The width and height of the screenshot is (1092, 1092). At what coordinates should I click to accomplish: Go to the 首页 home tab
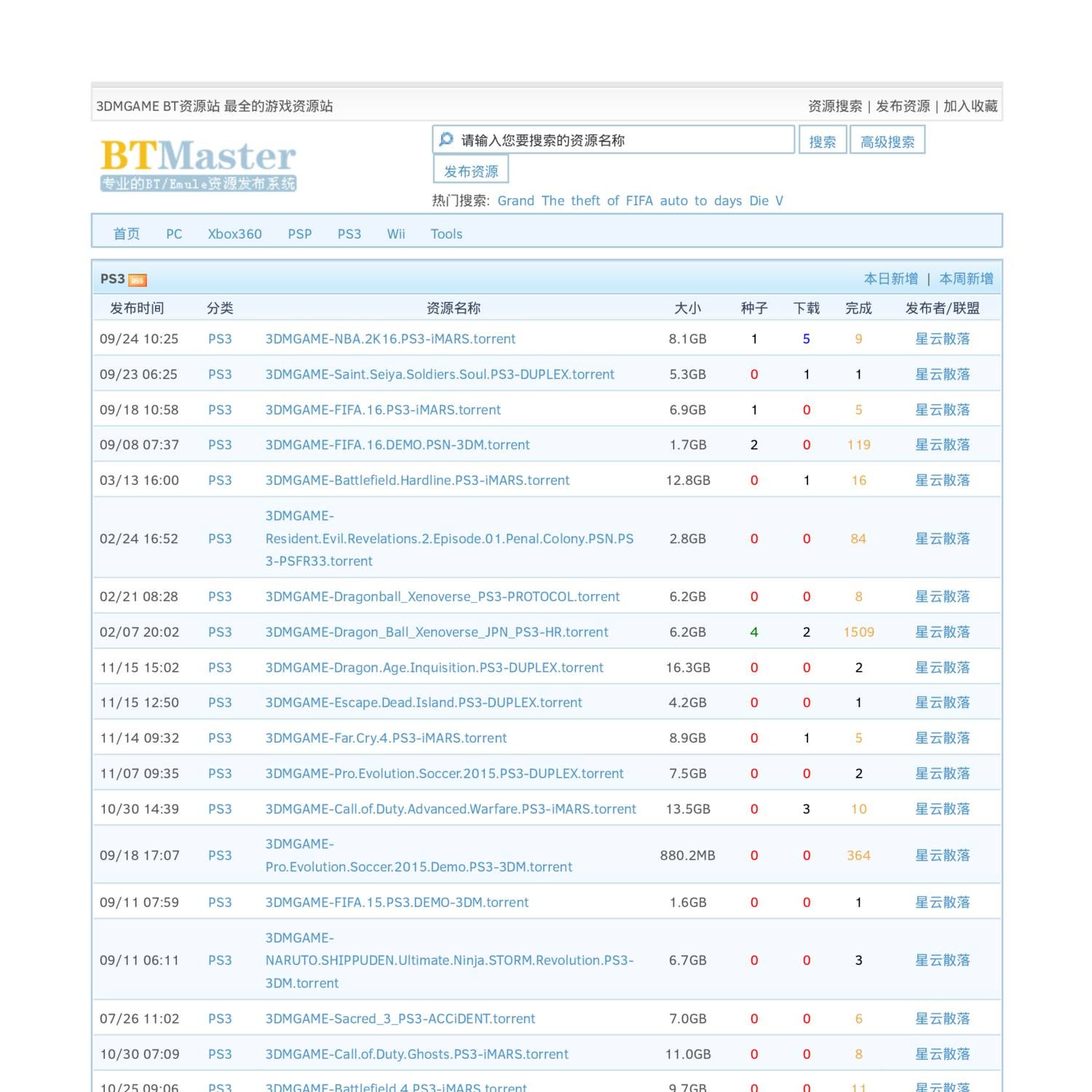(127, 234)
